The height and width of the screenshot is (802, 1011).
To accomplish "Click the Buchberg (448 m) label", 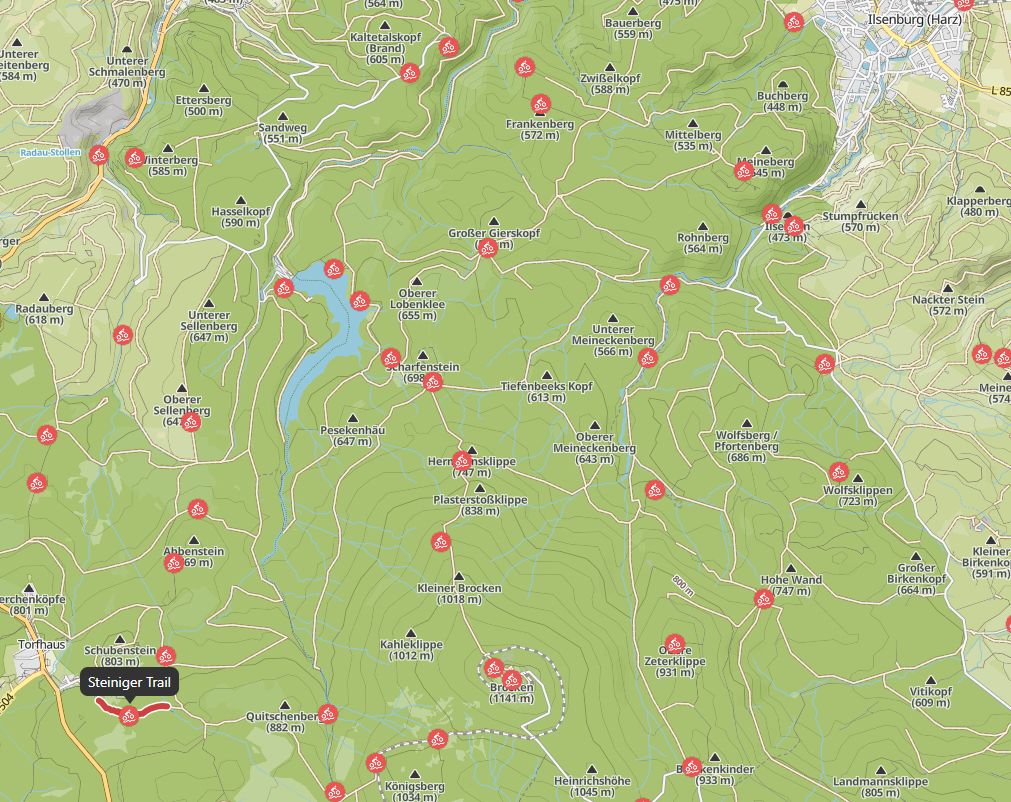I will (782, 101).
